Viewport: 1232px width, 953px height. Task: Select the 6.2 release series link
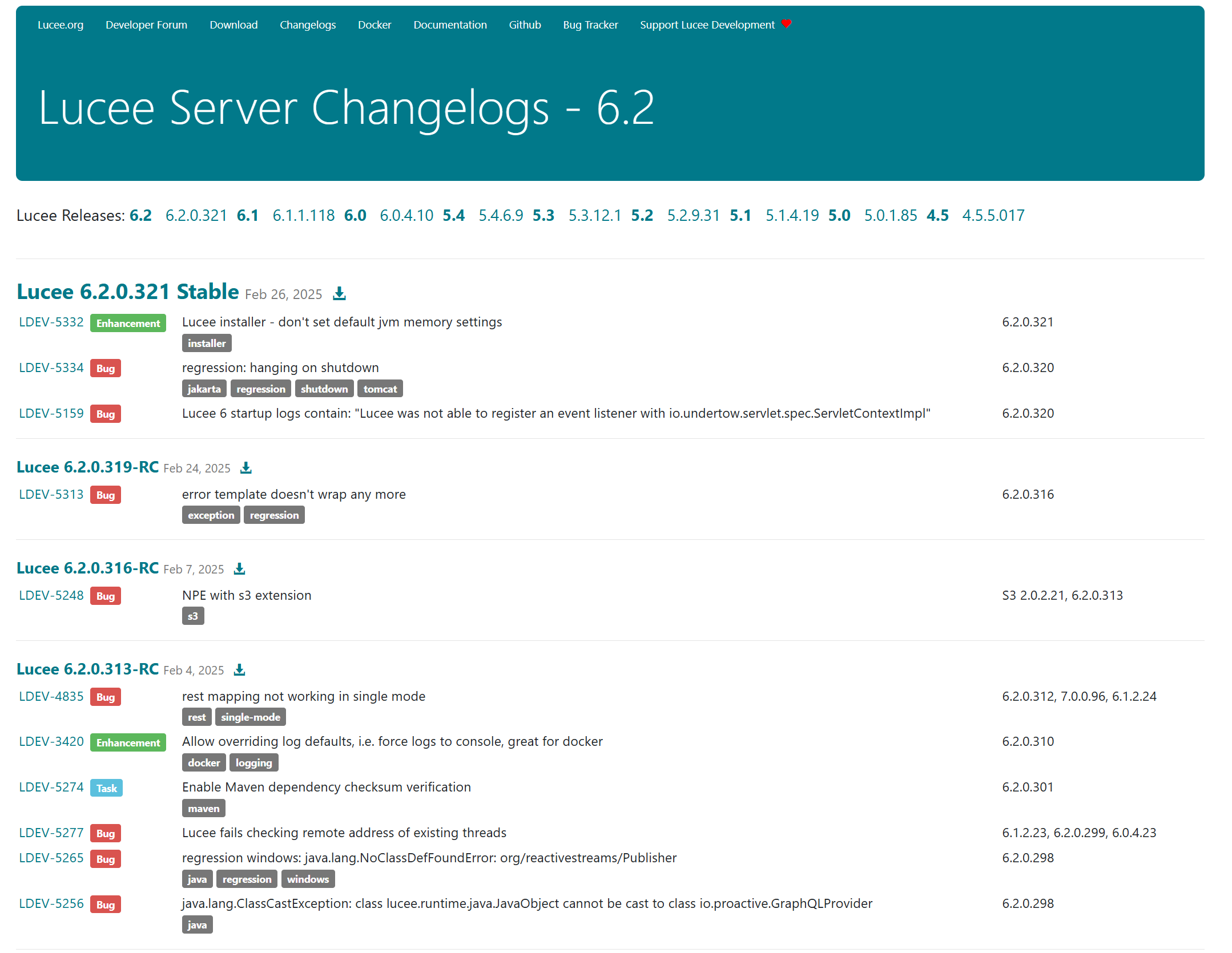tap(140, 216)
